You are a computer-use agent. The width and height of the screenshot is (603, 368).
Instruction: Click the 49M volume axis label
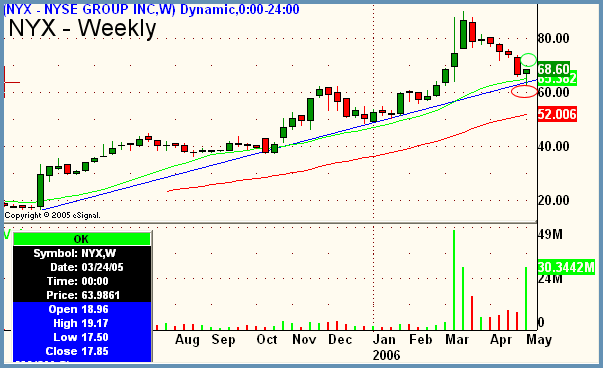coord(550,234)
